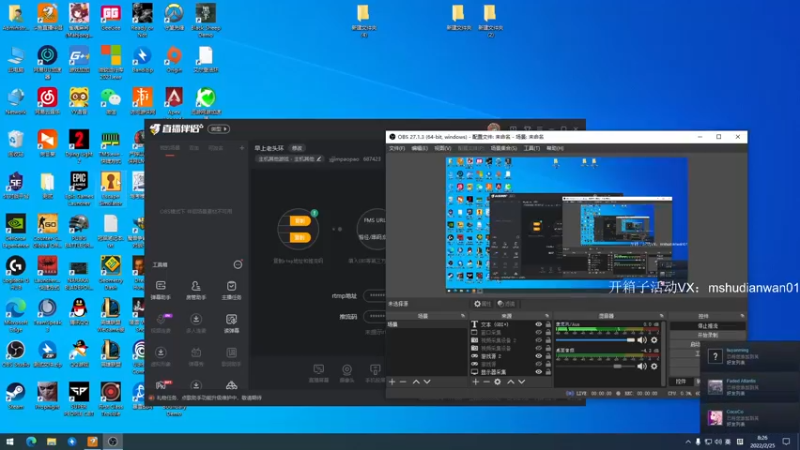Click the 属性 properties button above the Sources panel
The image size is (800, 450).
[x=482, y=304]
